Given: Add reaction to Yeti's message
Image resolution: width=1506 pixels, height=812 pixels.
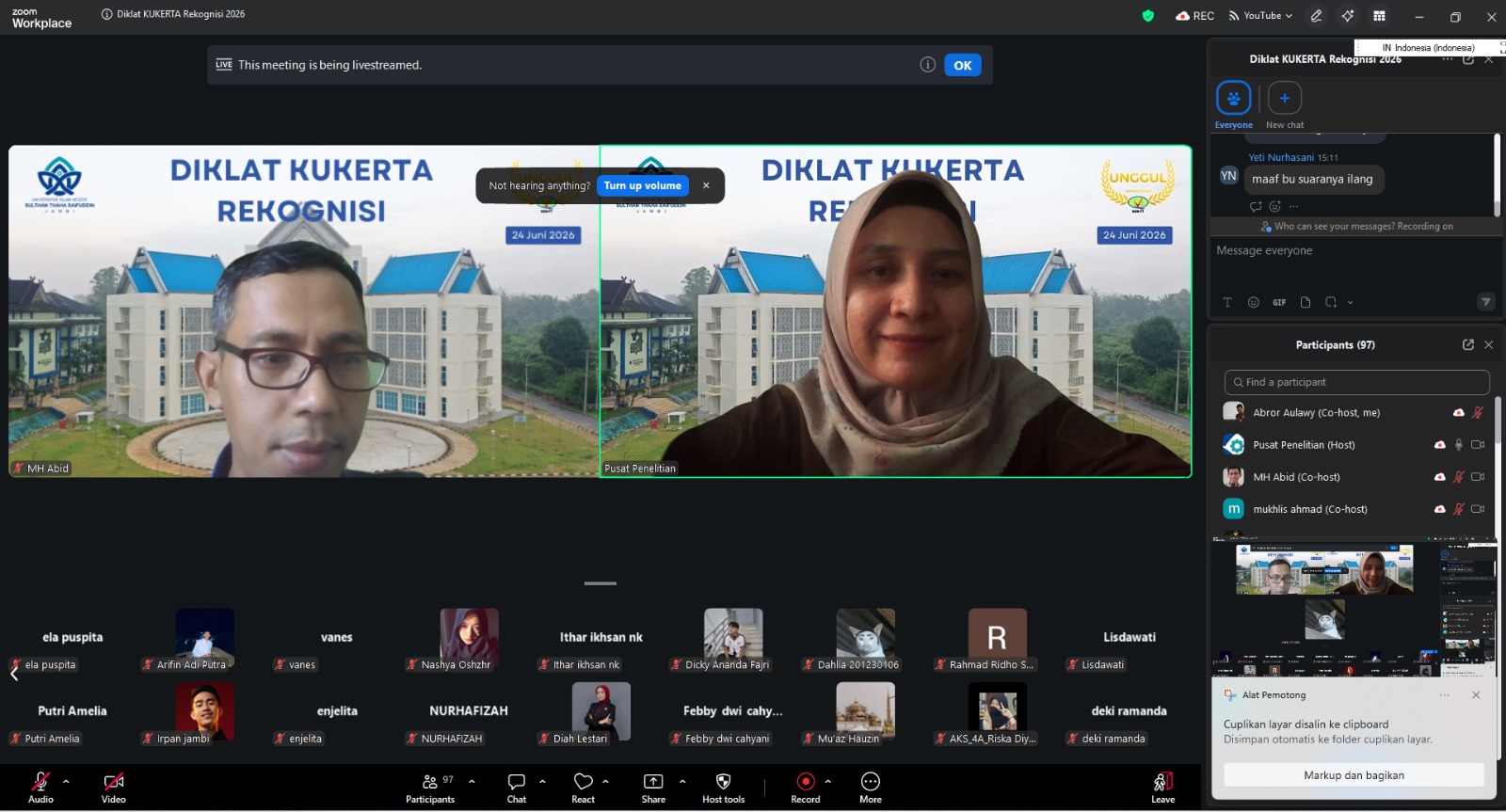Looking at the screenshot, I should (1274, 206).
